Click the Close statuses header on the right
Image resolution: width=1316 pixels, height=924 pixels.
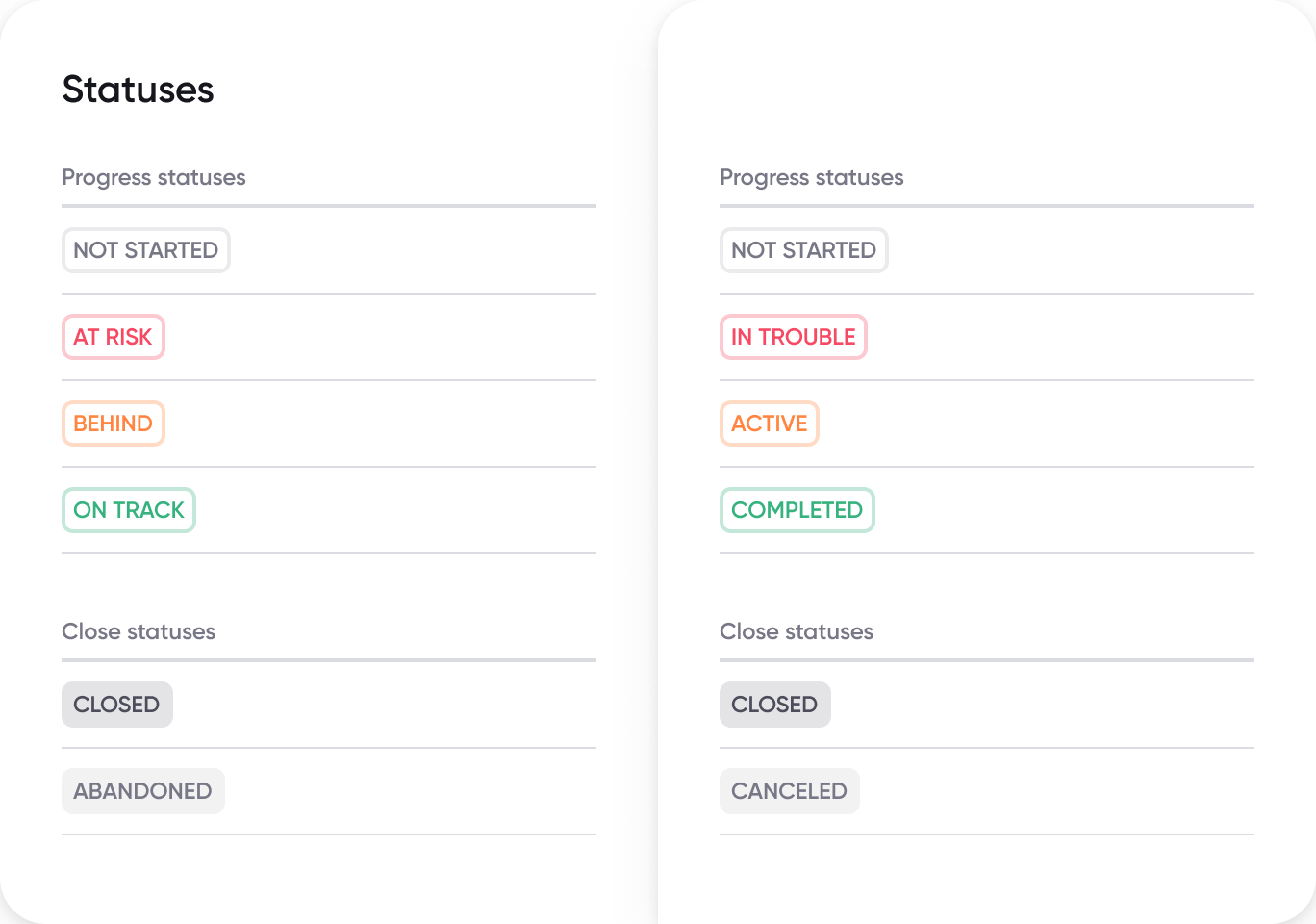796,631
